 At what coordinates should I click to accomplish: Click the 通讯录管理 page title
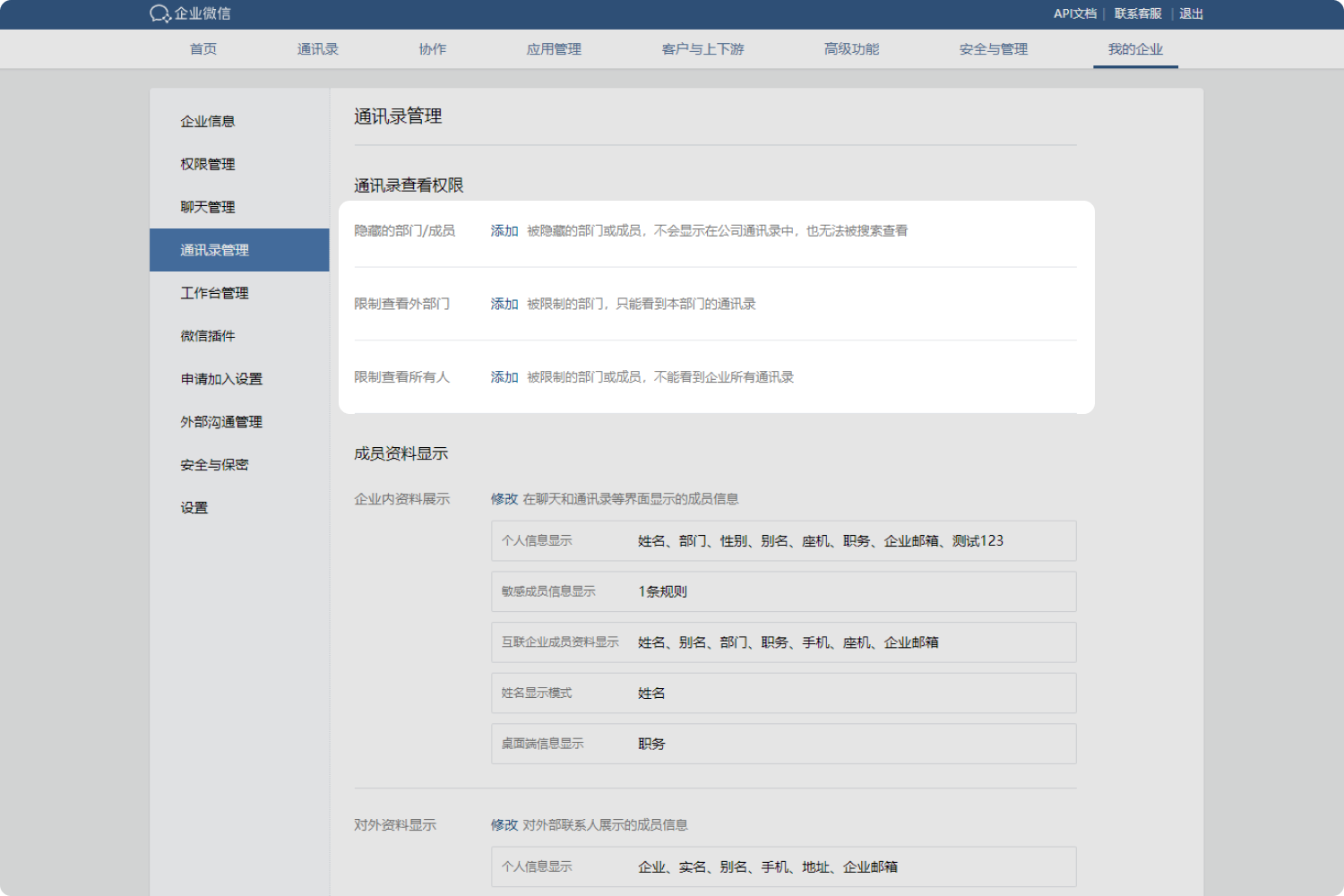click(398, 116)
